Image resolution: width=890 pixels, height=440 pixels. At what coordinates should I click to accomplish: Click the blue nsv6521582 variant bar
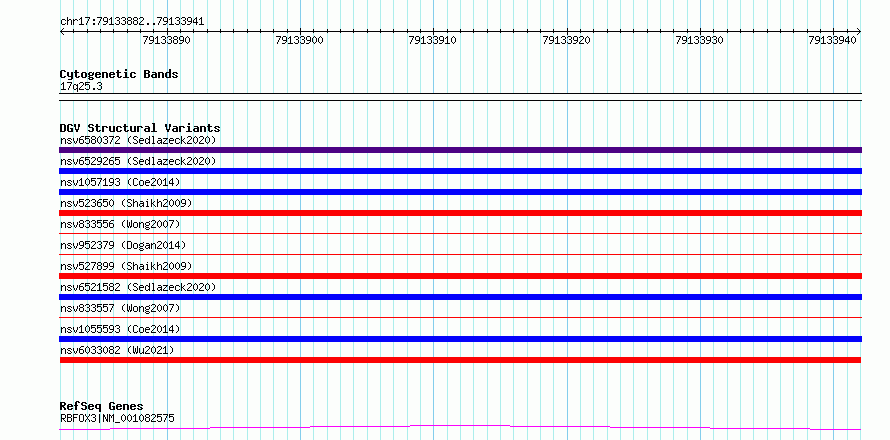[460, 297]
